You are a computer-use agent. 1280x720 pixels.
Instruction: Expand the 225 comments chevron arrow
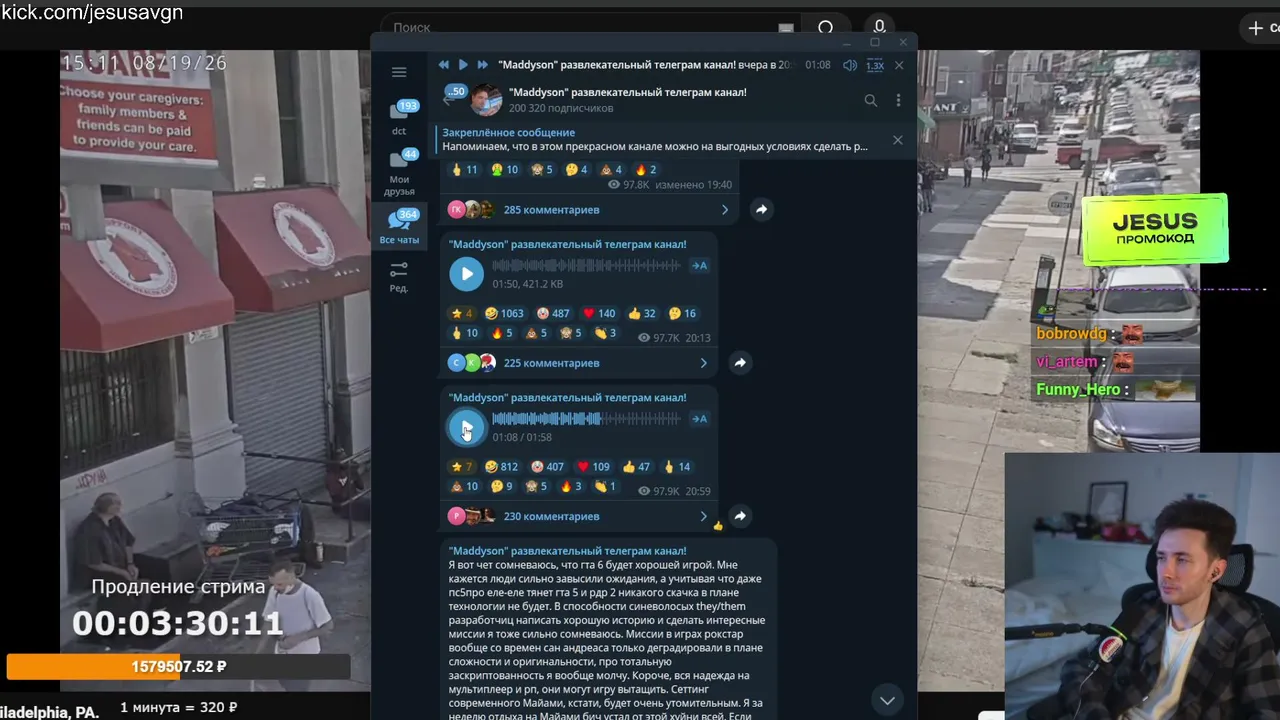(x=703, y=363)
